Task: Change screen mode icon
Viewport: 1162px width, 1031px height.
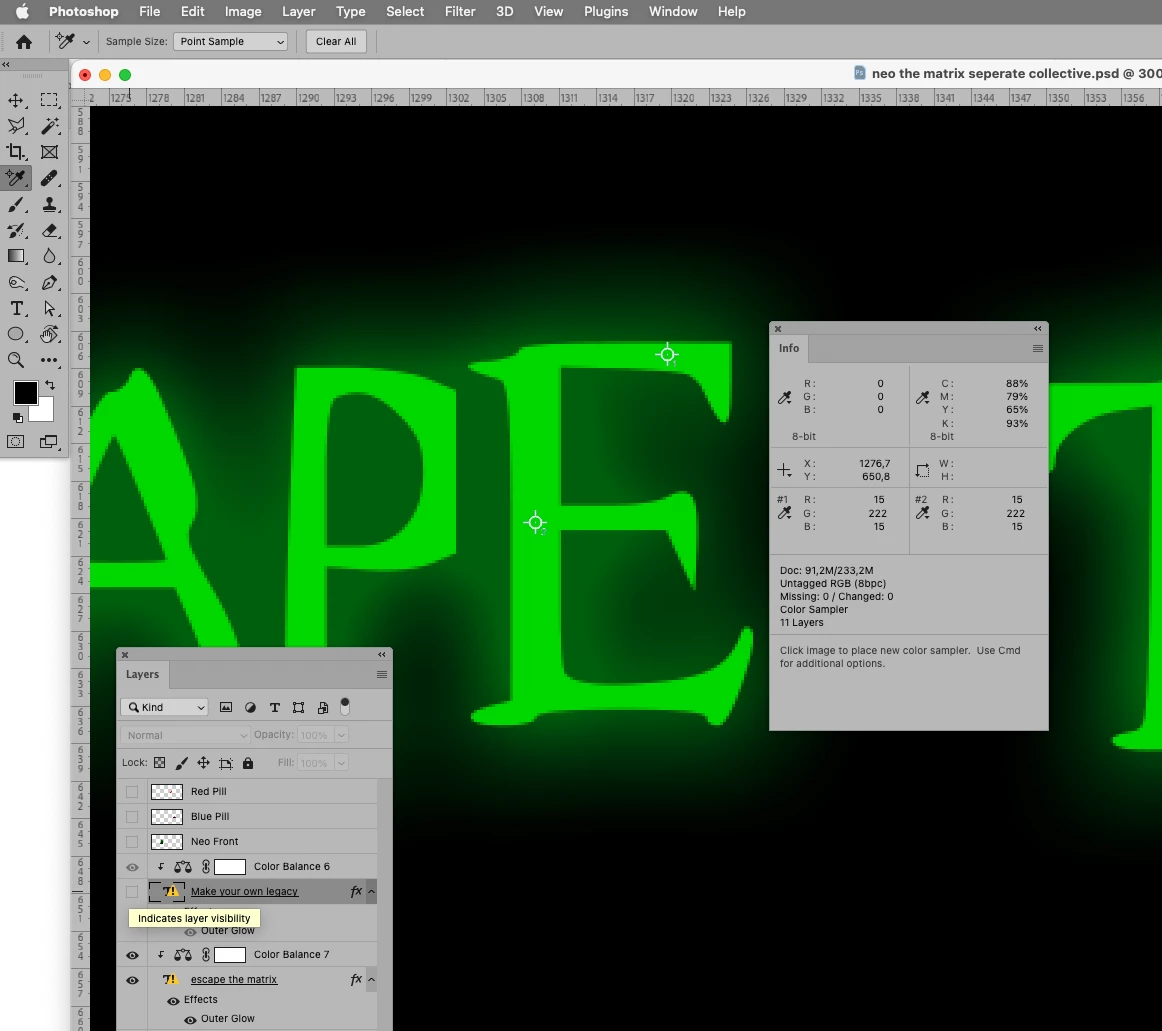Action: (49, 442)
